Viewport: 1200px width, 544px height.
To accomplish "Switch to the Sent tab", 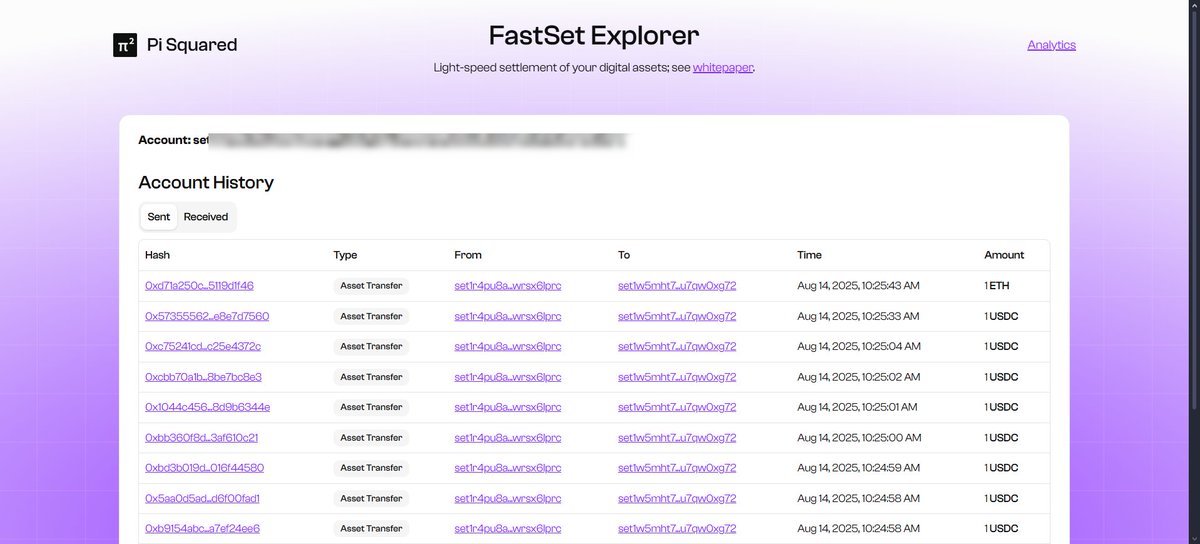I will [159, 217].
